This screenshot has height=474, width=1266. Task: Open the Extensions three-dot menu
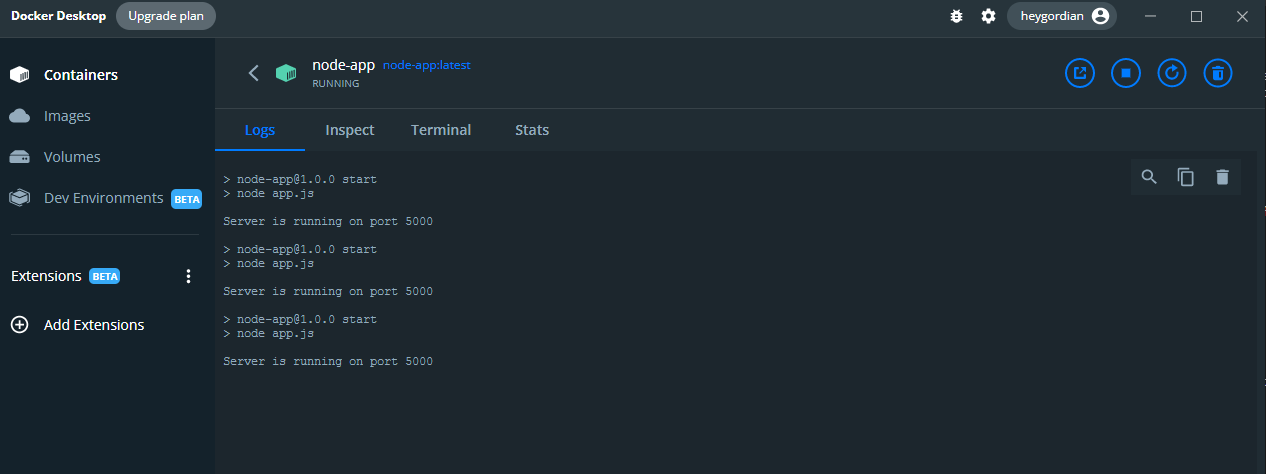pyautogui.click(x=188, y=276)
